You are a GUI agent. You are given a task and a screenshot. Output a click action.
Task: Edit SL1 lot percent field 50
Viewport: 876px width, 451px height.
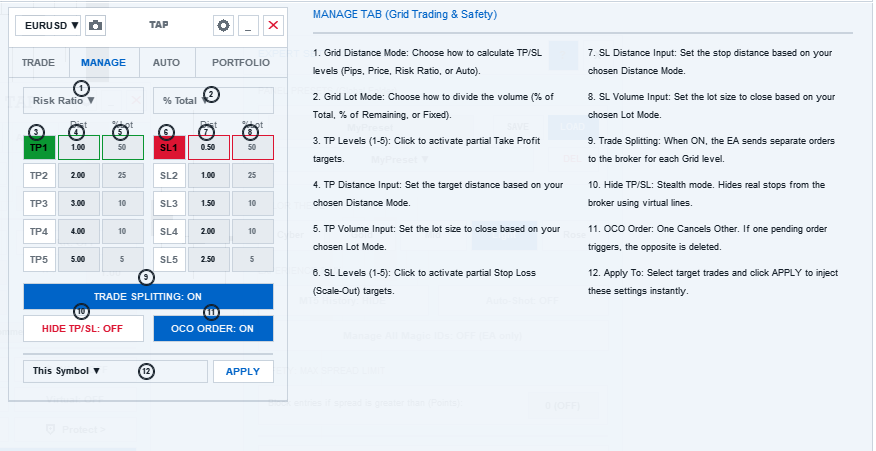tap(253, 148)
